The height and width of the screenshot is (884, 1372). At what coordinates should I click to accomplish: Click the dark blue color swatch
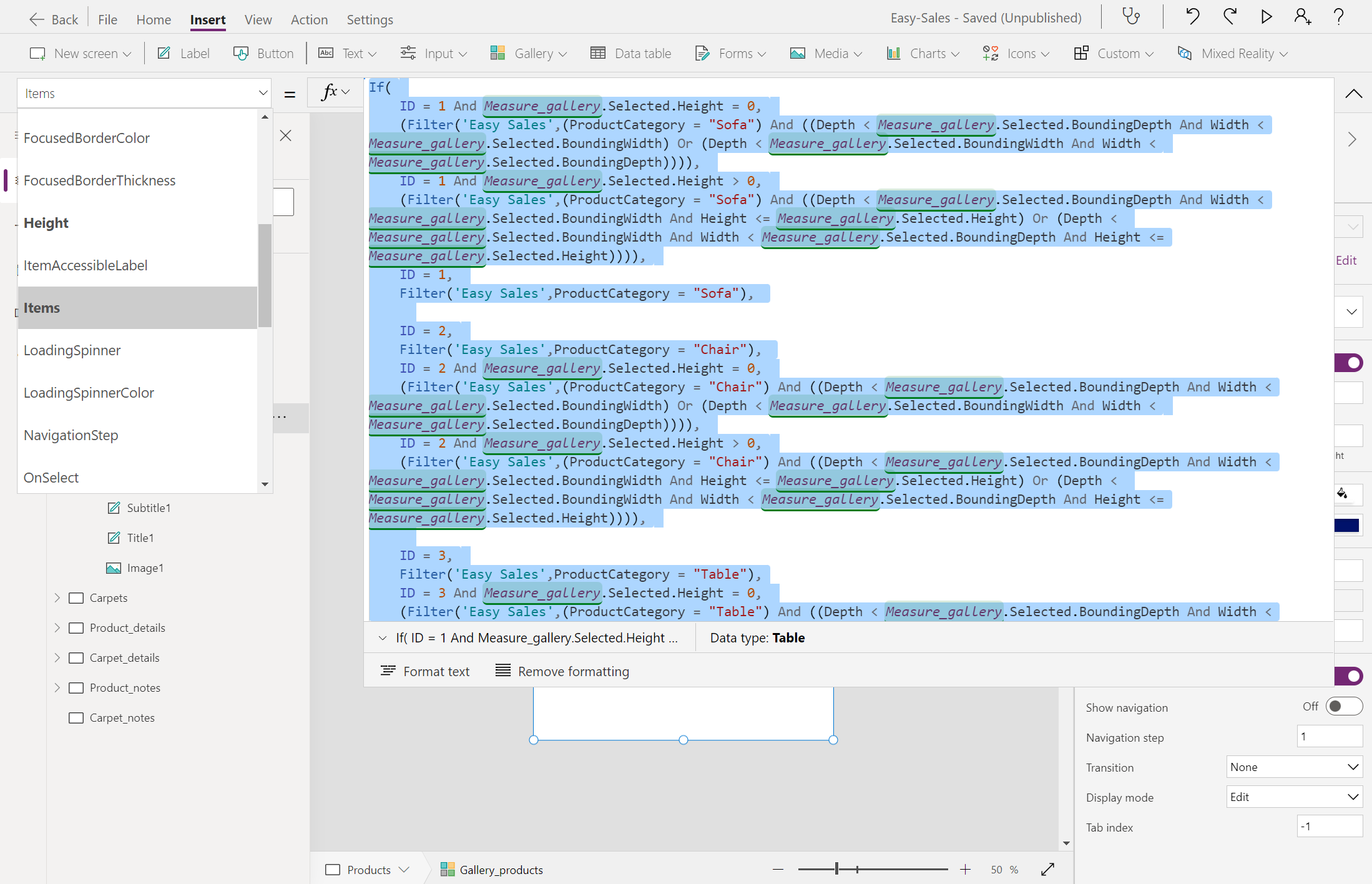point(1347,525)
